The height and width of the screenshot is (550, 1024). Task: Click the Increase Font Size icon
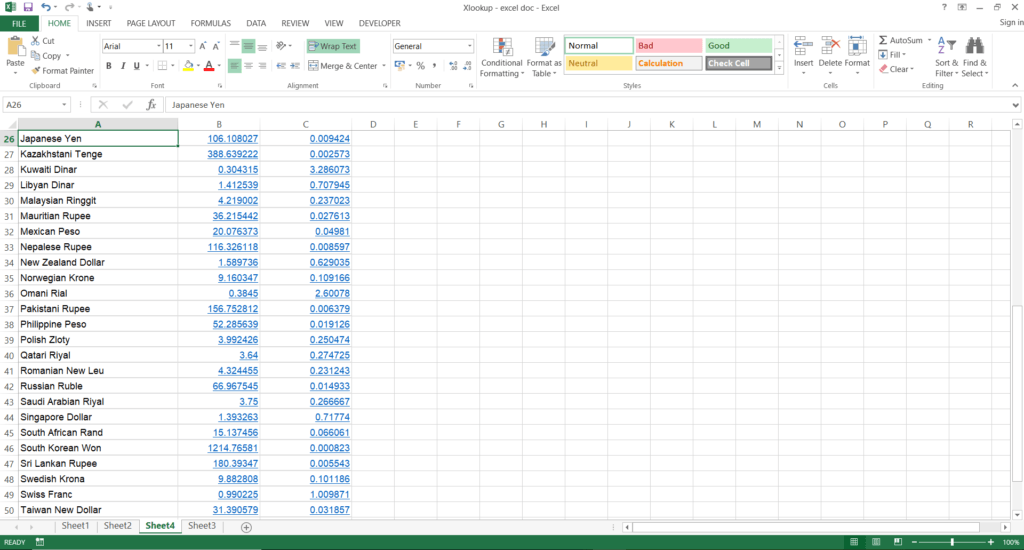pos(203,46)
